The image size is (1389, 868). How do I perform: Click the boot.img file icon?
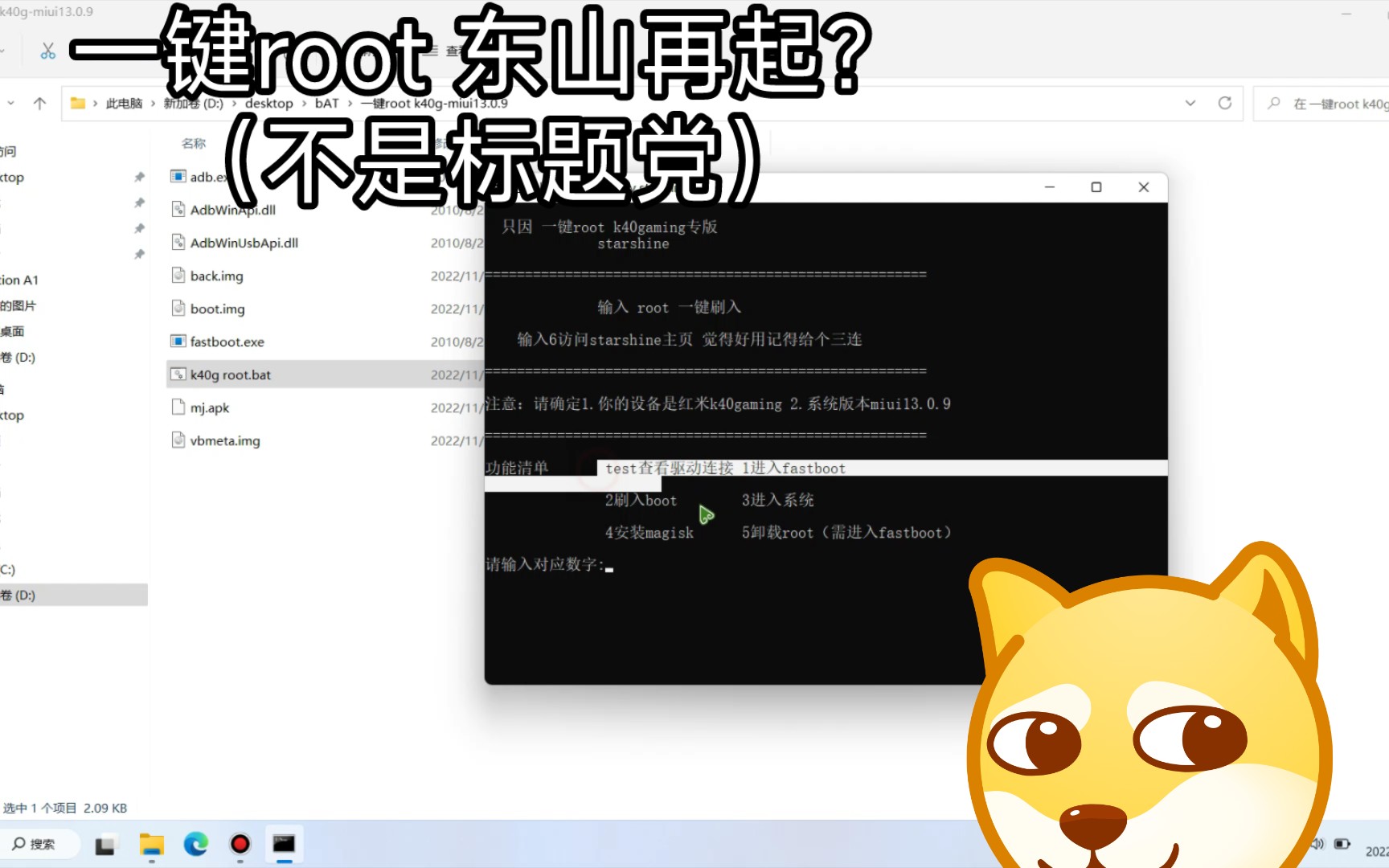178,308
